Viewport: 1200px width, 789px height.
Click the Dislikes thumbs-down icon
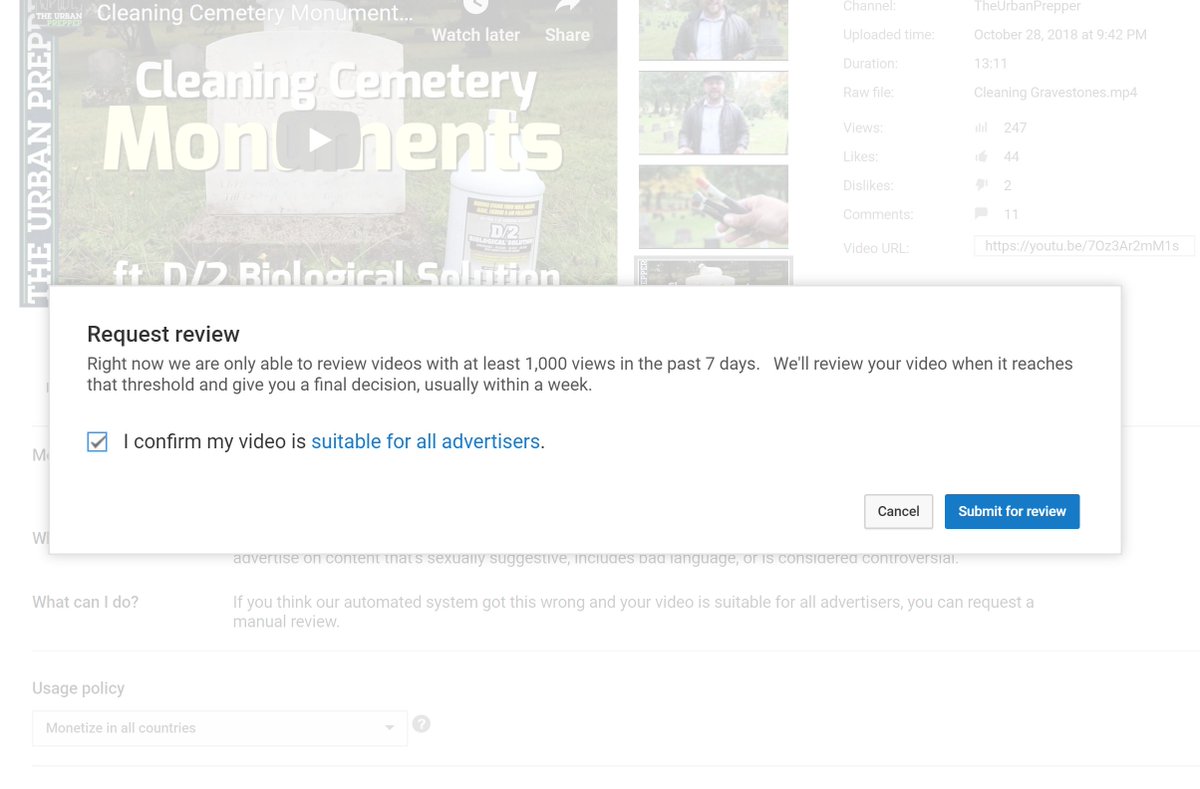click(981, 186)
